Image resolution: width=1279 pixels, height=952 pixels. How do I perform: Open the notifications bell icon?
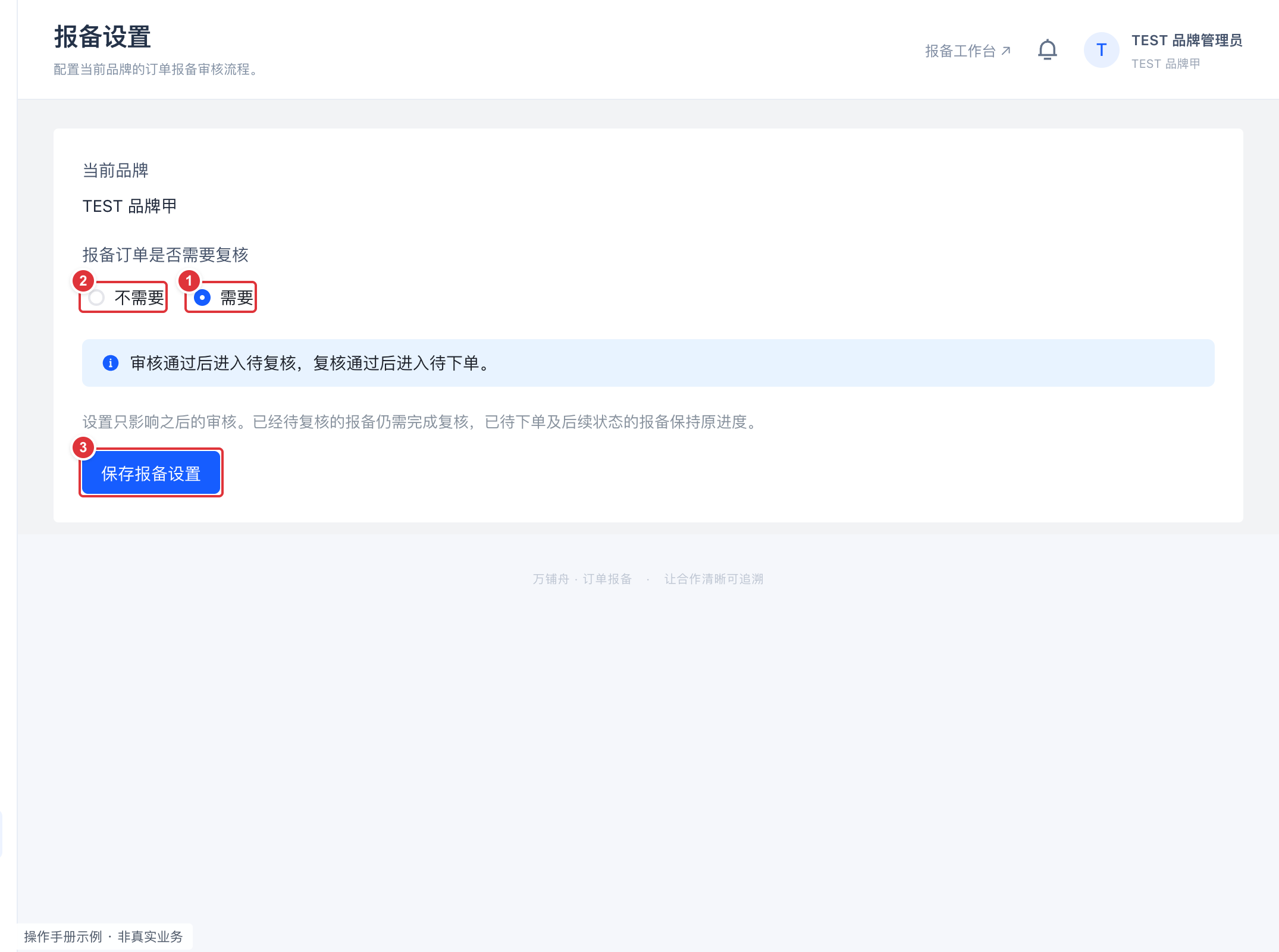1047,50
